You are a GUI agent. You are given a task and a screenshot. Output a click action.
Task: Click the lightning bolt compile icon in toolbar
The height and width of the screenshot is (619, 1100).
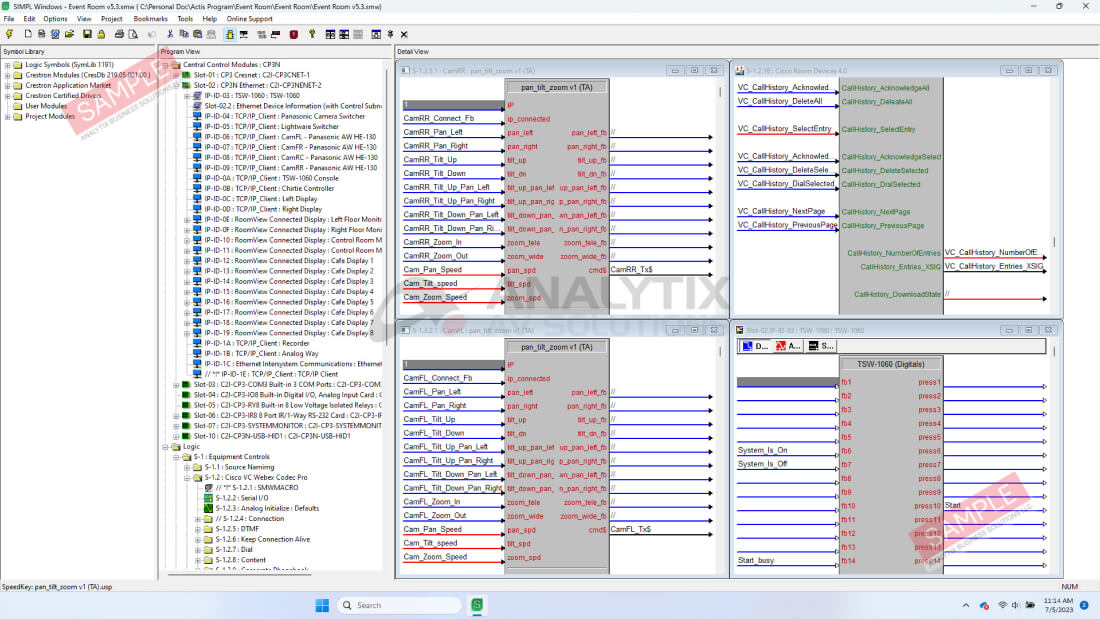tap(9, 34)
